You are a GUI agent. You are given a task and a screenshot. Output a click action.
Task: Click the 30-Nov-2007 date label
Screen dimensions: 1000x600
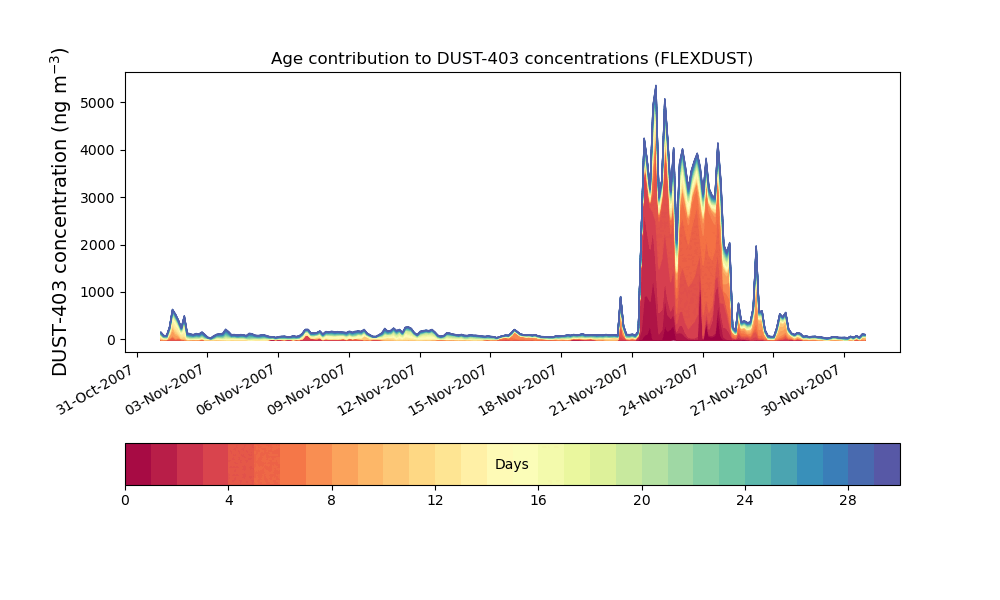(804, 389)
